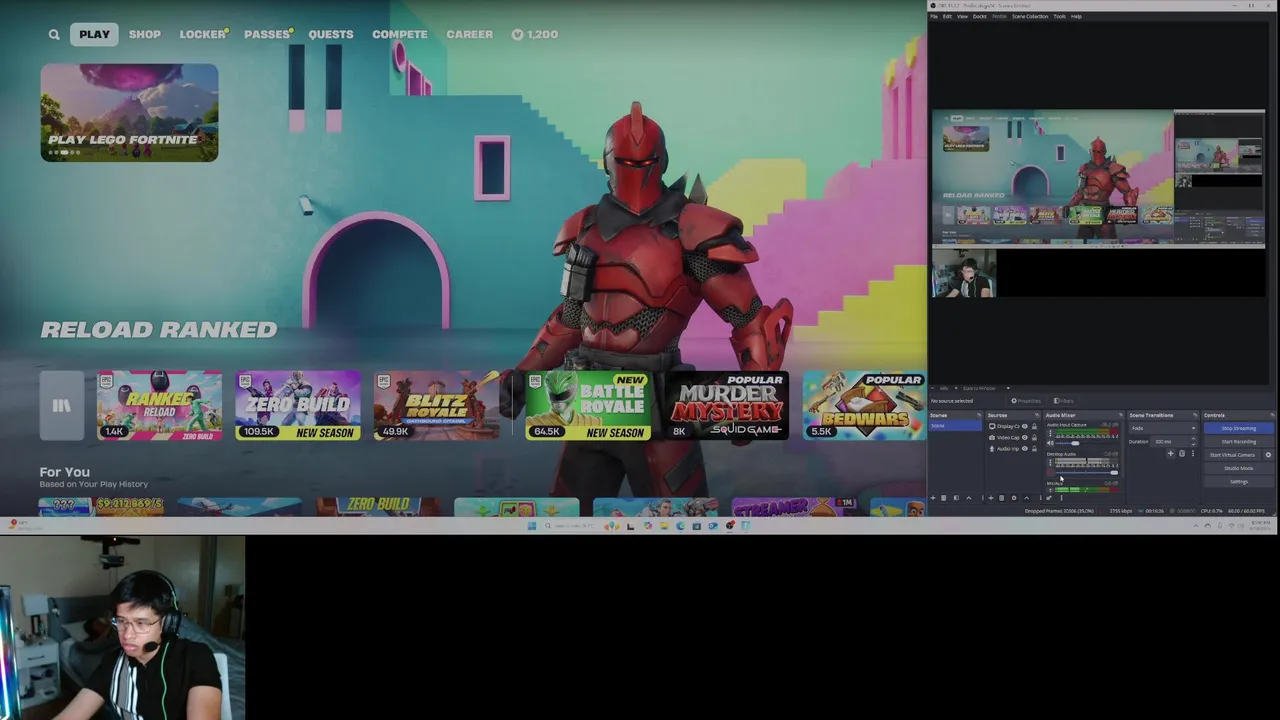Select the Bedwars game tile
Screen dimensions: 1280x720
coord(864,405)
